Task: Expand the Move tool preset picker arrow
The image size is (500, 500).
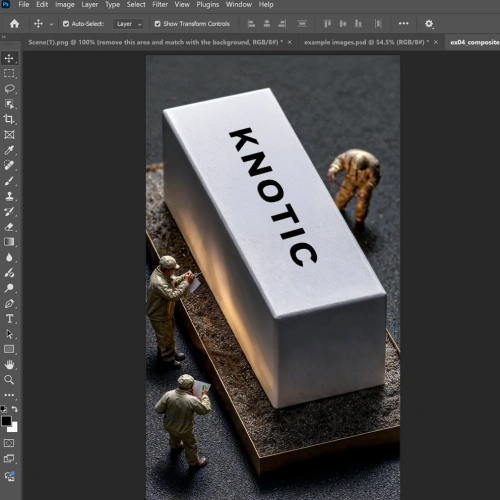Action: pyautogui.click(x=51, y=24)
